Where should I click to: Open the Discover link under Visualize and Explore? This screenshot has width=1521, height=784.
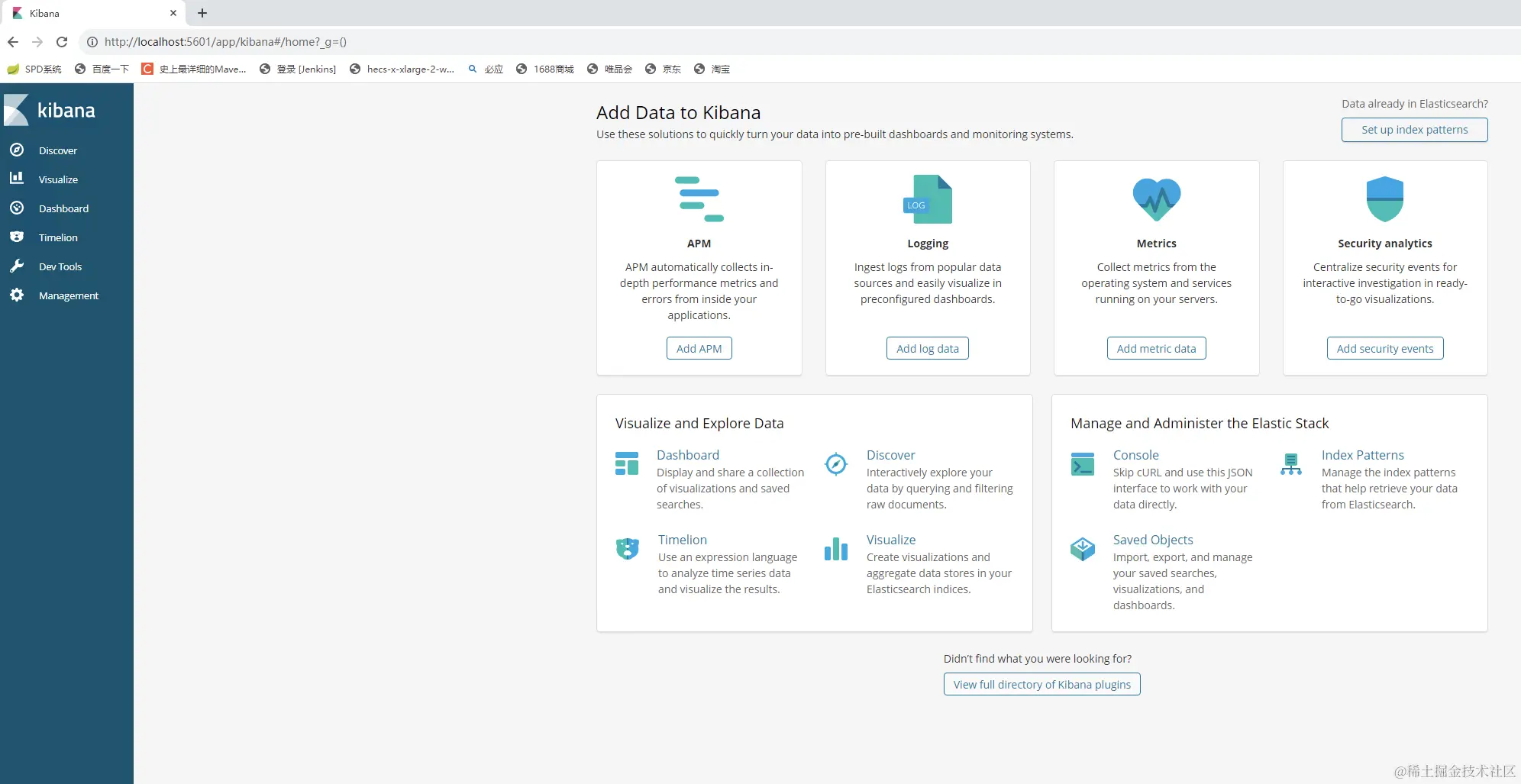pos(890,455)
